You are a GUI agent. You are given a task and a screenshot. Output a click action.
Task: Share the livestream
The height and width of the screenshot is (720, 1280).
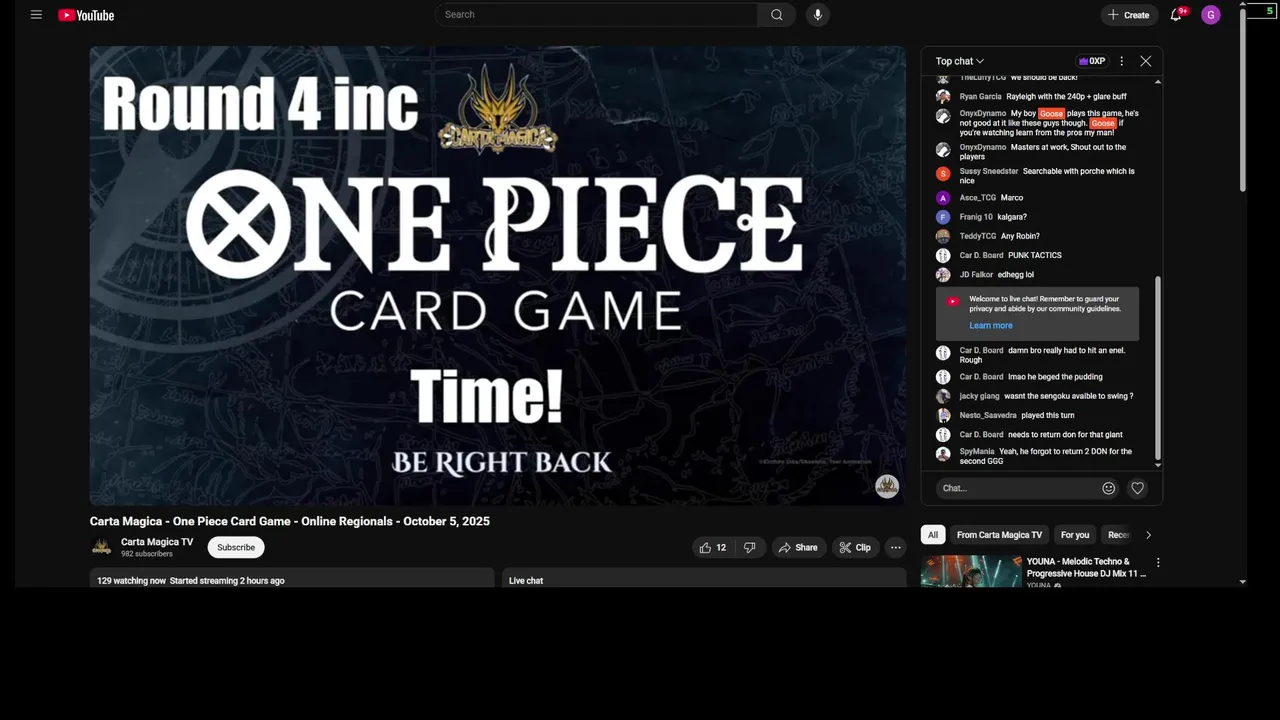click(798, 548)
